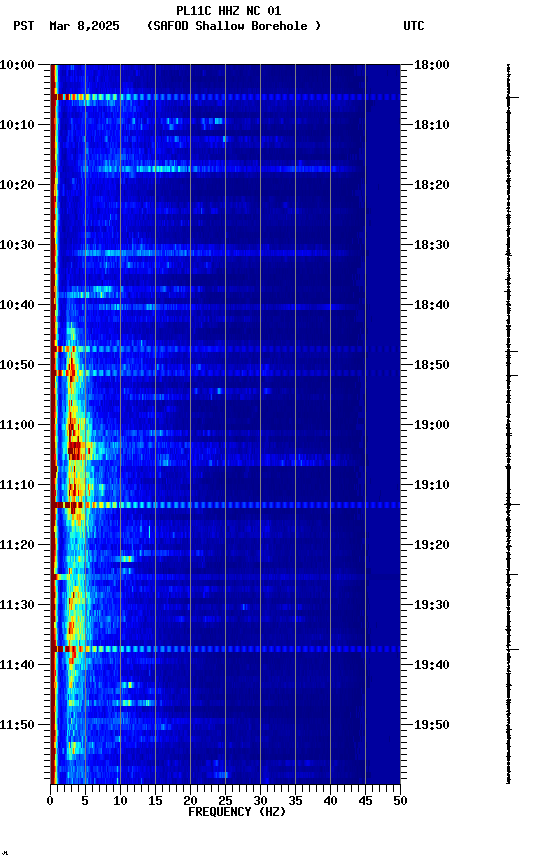This screenshot has height=864, width=552.
Task: Click the 11:10 PST time label
Action: pyautogui.click(x=17, y=485)
